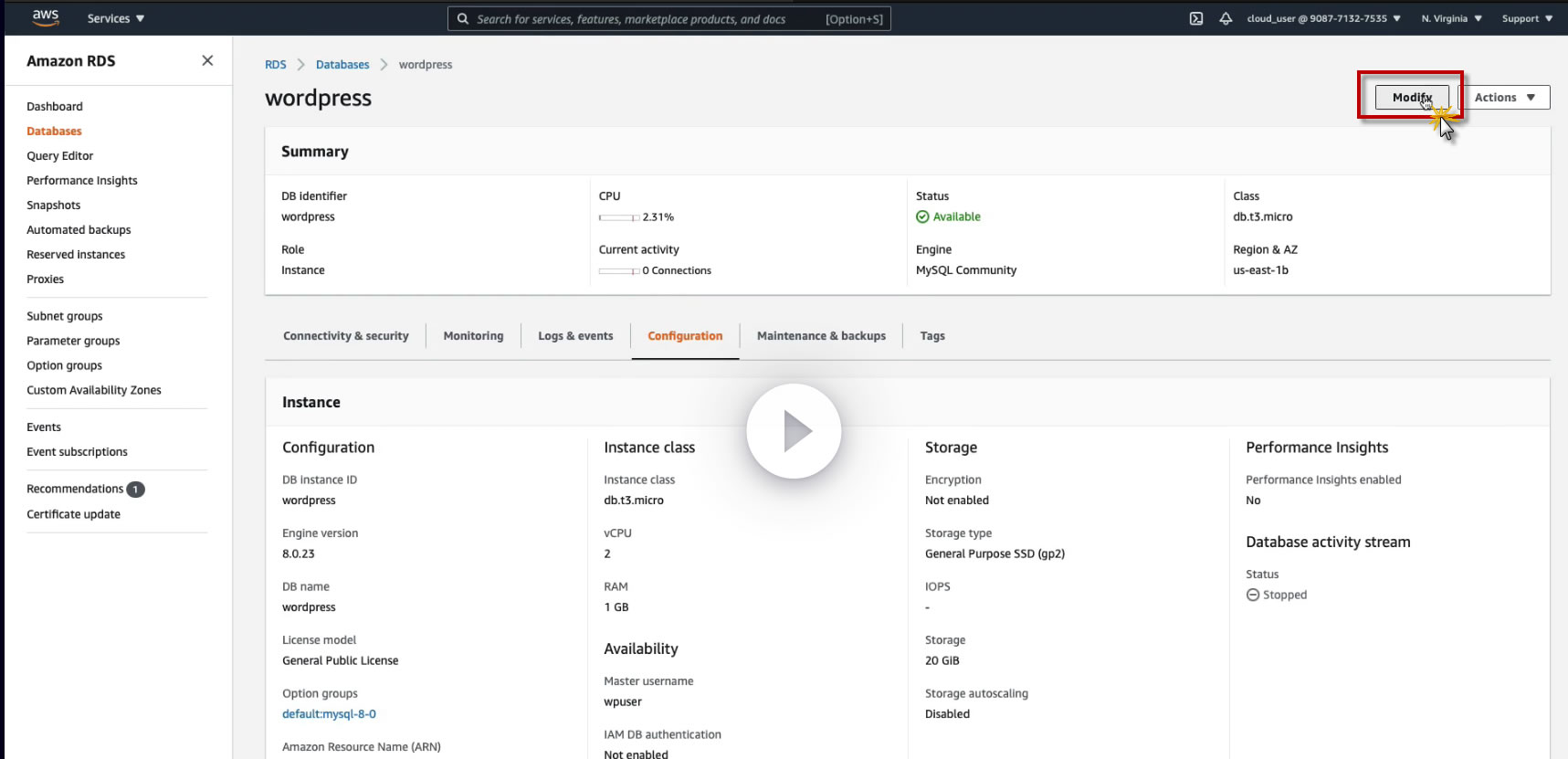The image size is (1568, 759).
Task: Open the N. Virginia region dropdown
Action: (x=1451, y=18)
